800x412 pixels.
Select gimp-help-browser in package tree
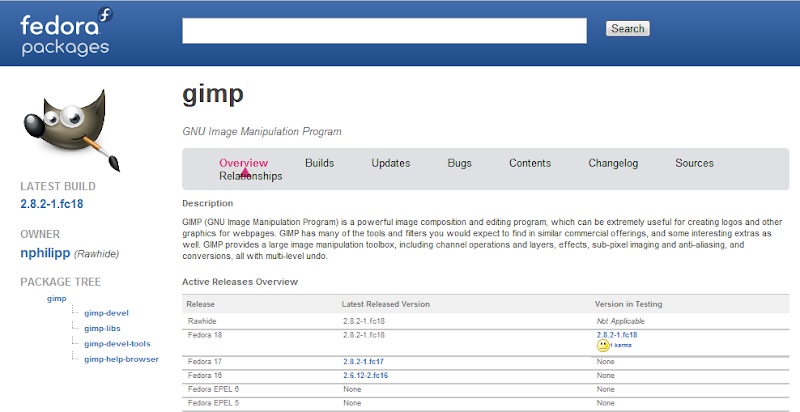coord(121,359)
